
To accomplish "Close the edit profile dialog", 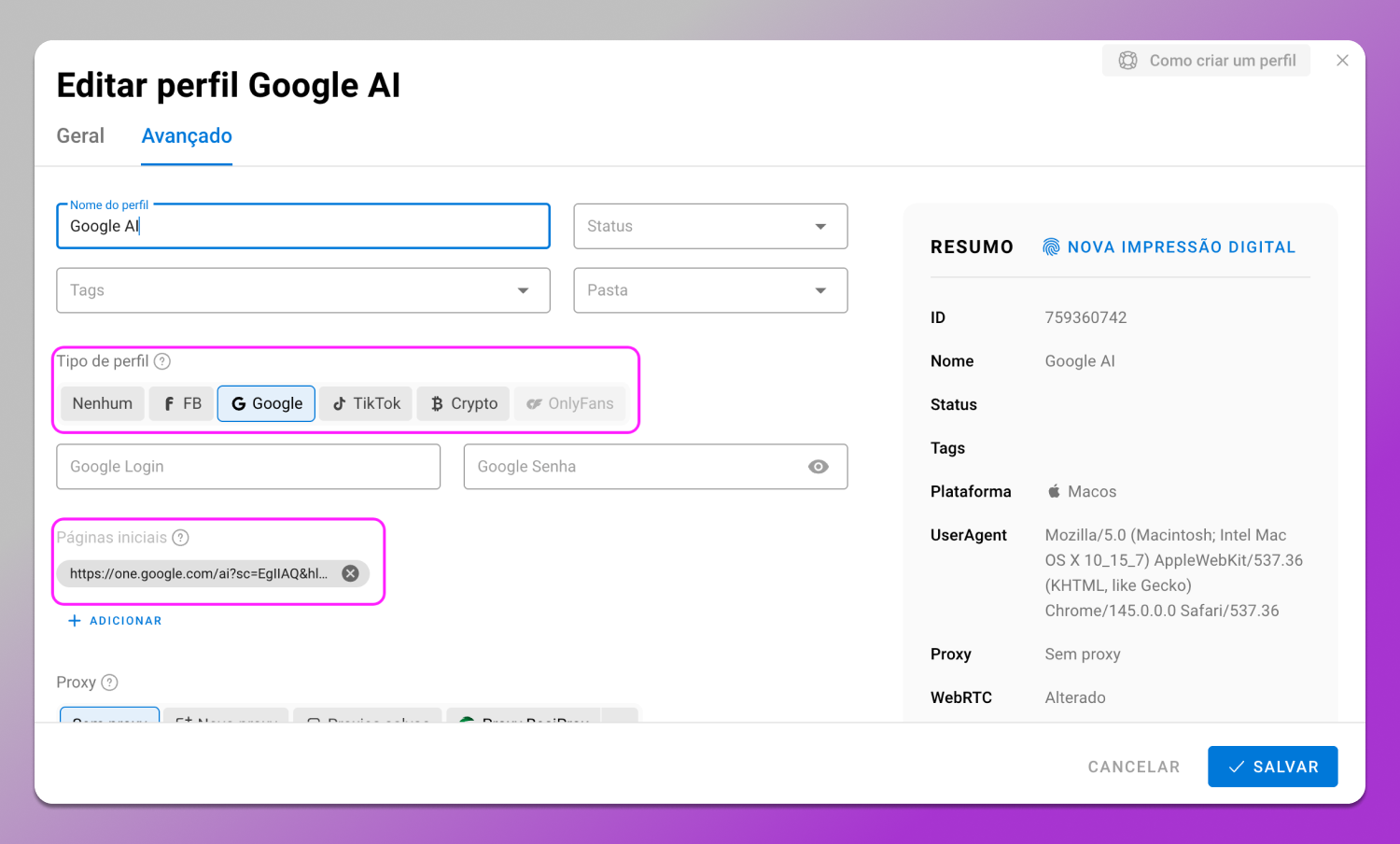I will [x=1342, y=61].
